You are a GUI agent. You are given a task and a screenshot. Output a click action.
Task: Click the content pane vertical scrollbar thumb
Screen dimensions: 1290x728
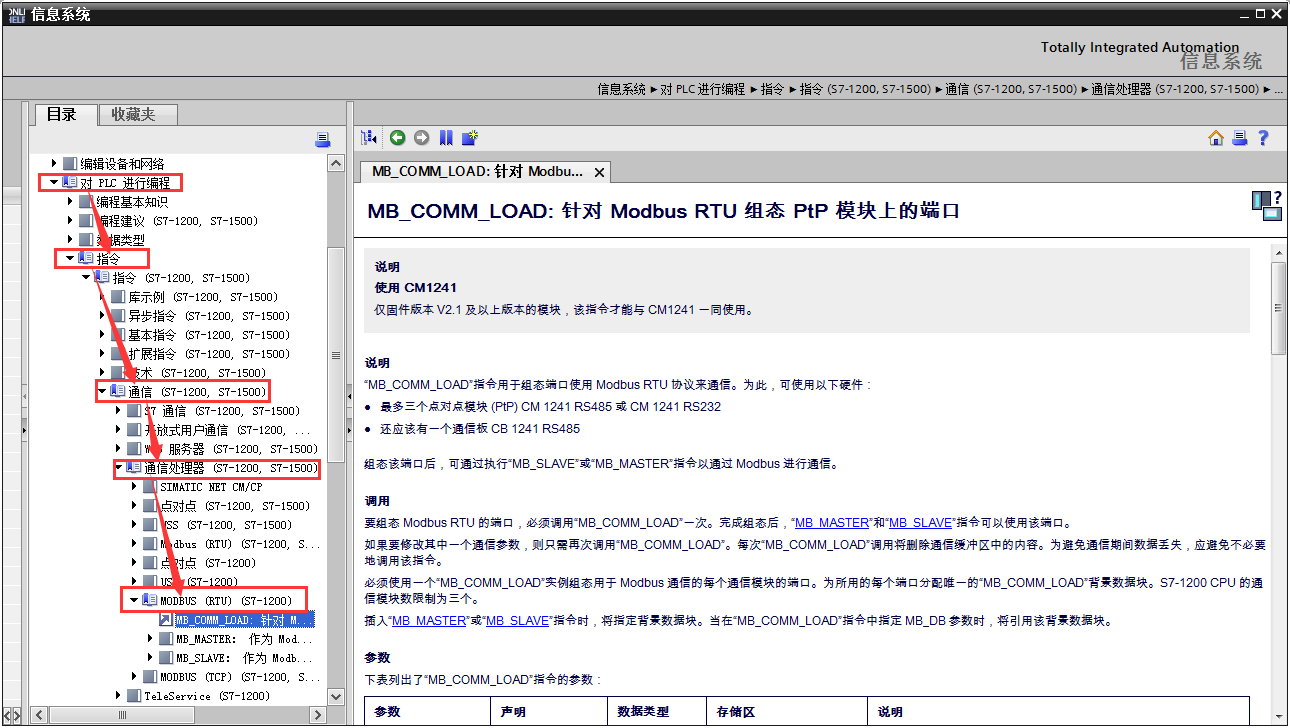tap(1278, 308)
